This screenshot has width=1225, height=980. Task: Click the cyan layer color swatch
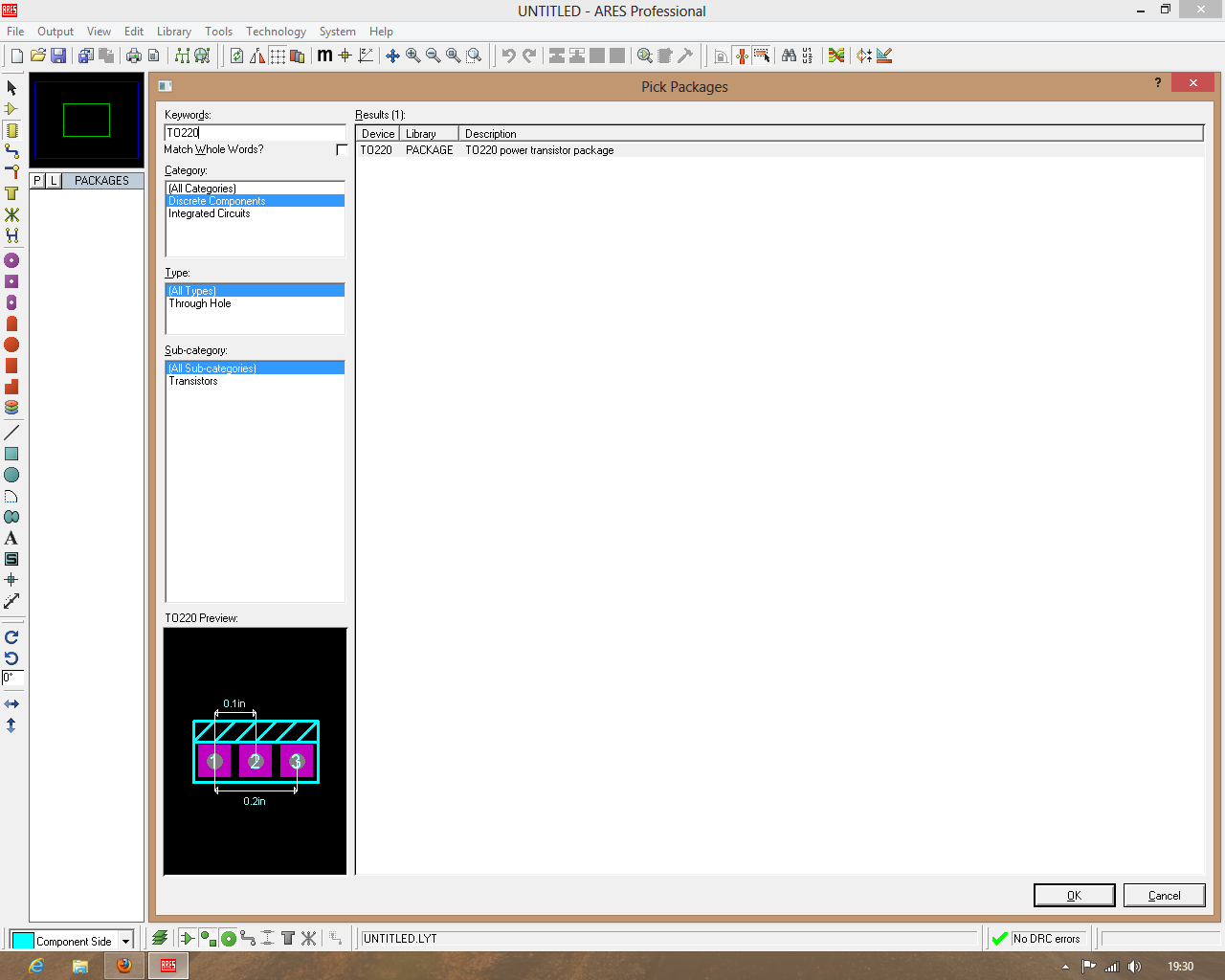pyautogui.click(x=23, y=941)
